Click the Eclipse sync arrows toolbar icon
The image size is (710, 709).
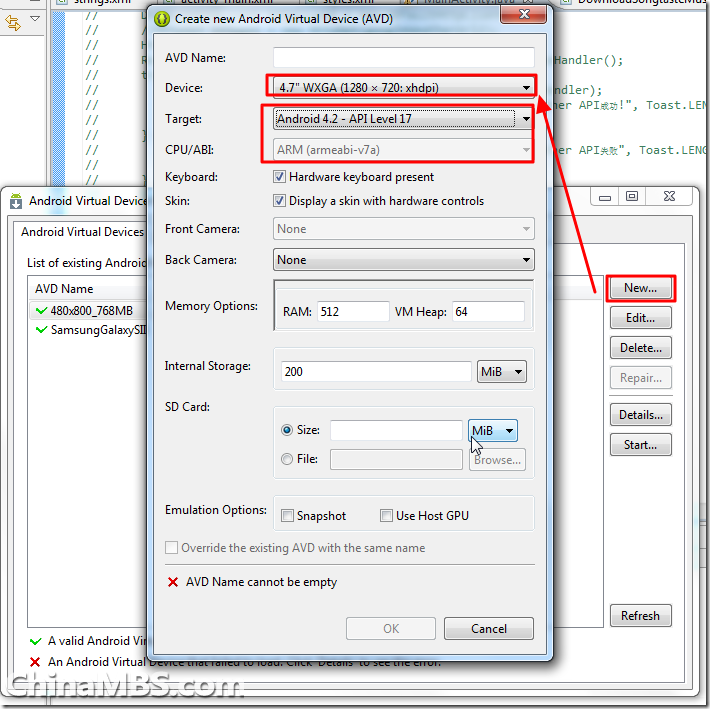[13, 23]
